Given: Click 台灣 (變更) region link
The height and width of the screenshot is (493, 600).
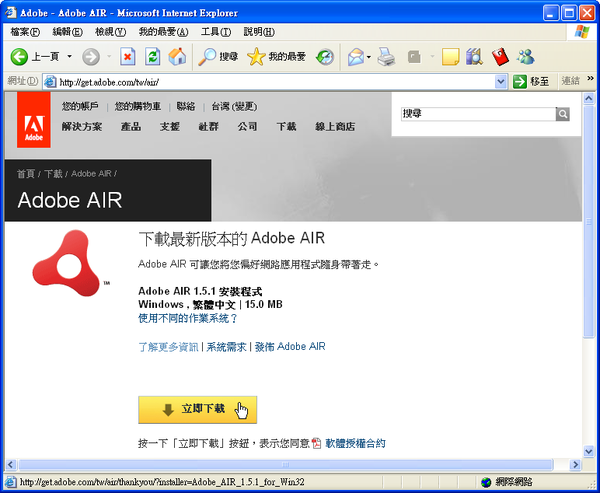Looking at the screenshot, I should (x=234, y=106).
